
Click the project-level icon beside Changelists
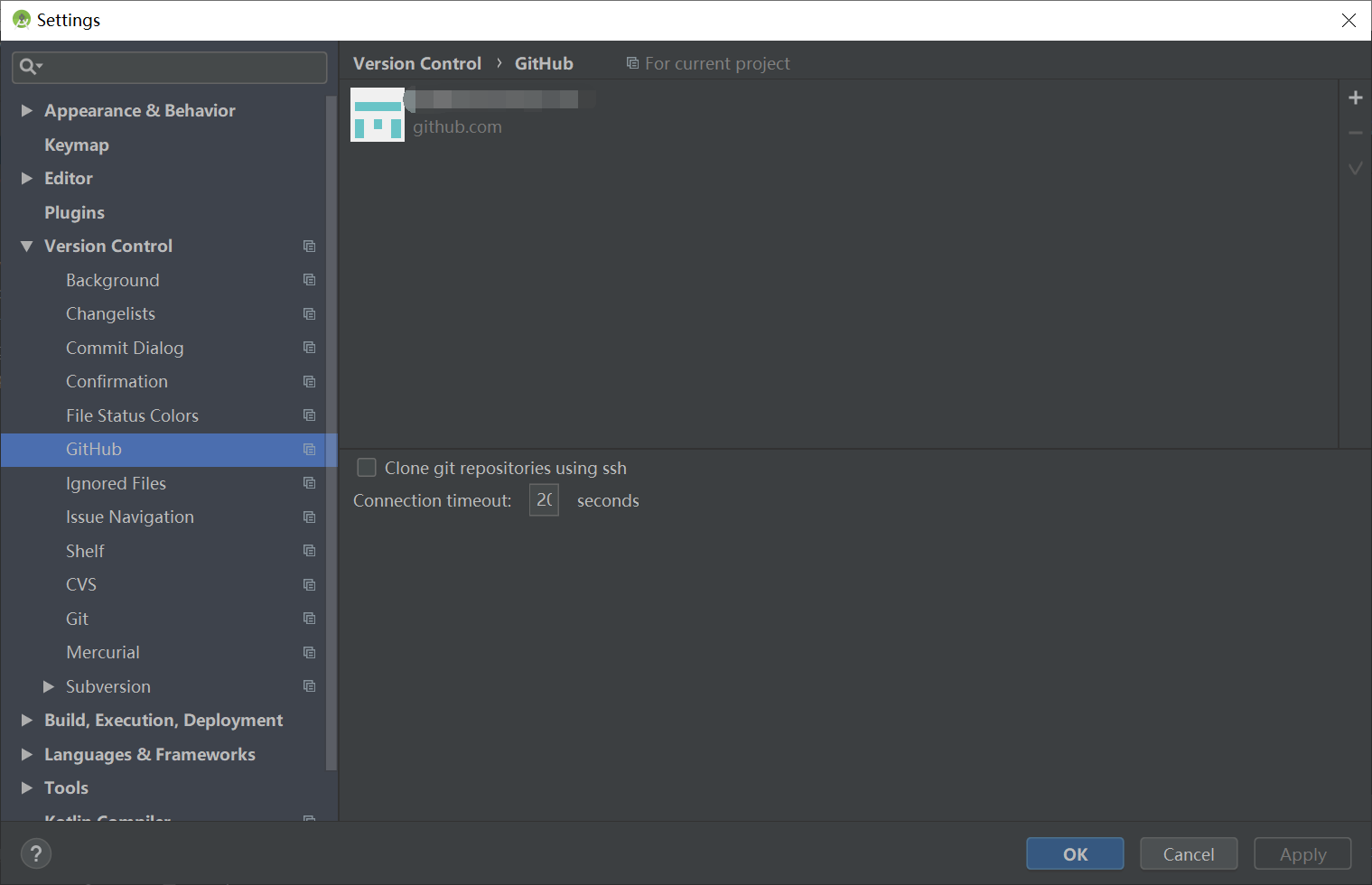click(309, 314)
